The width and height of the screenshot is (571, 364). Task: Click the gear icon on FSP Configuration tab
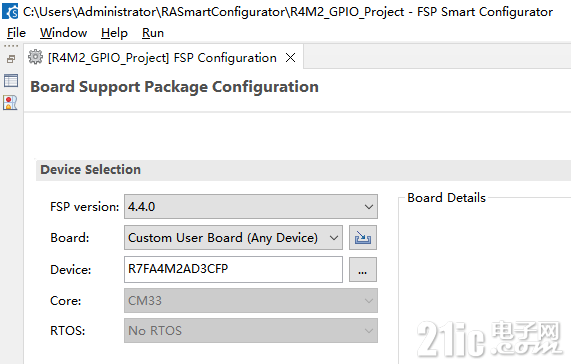coord(35,57)
